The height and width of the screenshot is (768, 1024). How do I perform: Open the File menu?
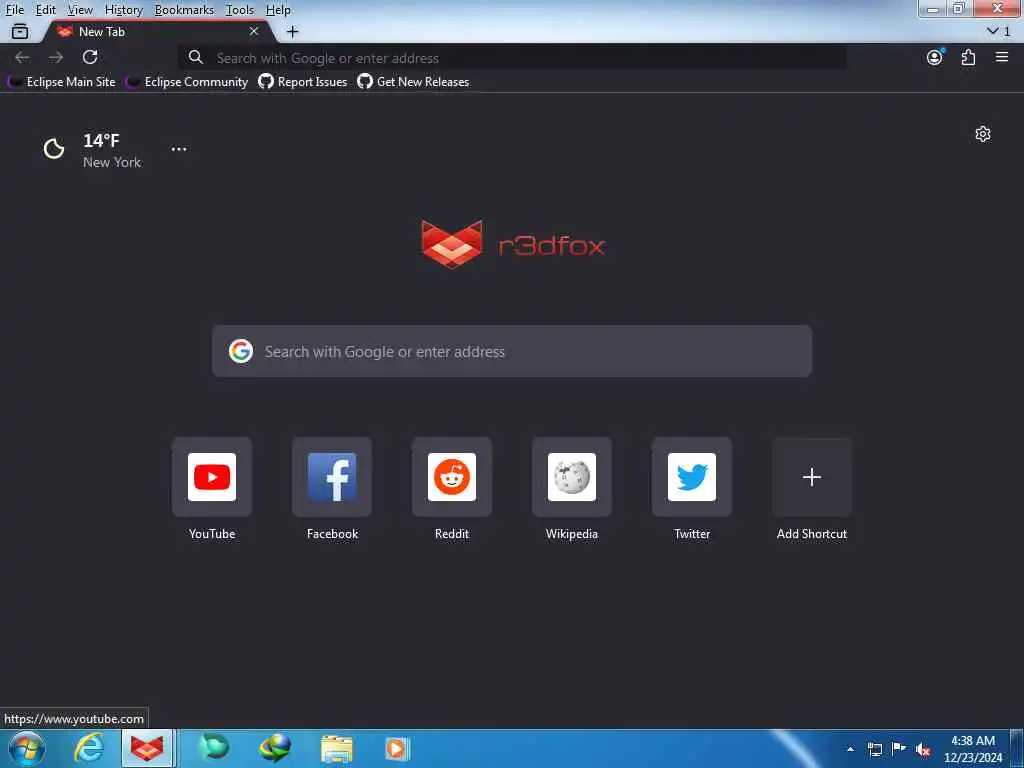[14, 10]
